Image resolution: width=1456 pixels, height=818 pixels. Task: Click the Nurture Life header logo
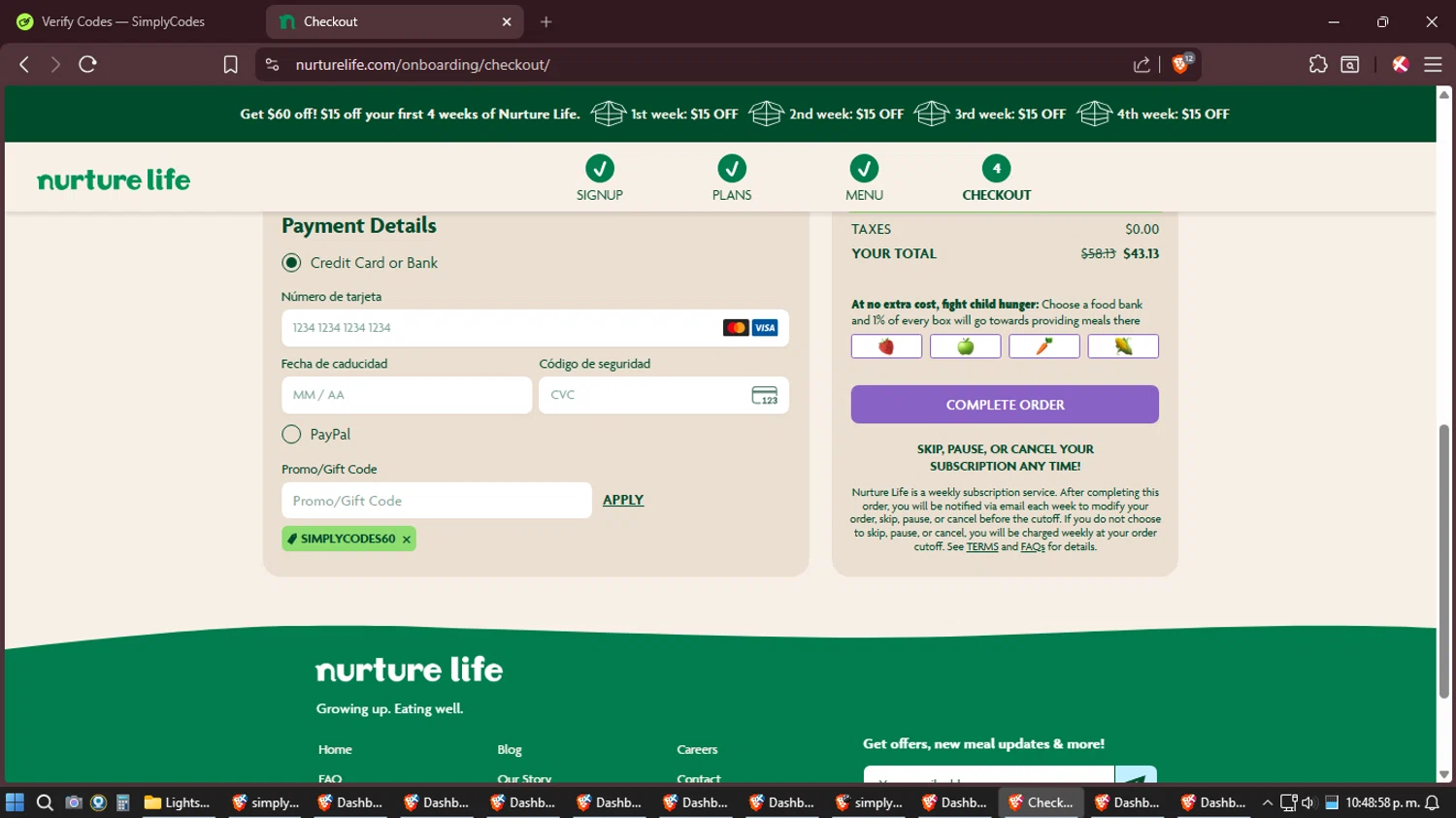(114, 180)
